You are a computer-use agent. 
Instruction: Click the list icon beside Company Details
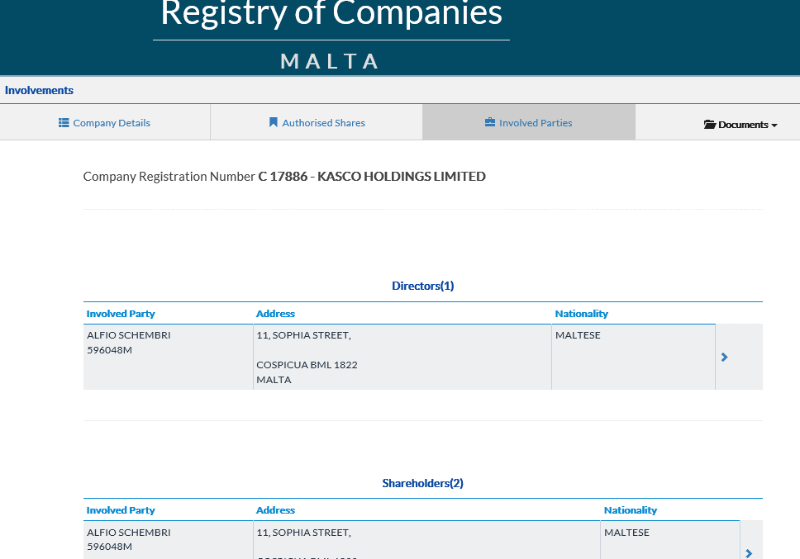tap(64, 122)
